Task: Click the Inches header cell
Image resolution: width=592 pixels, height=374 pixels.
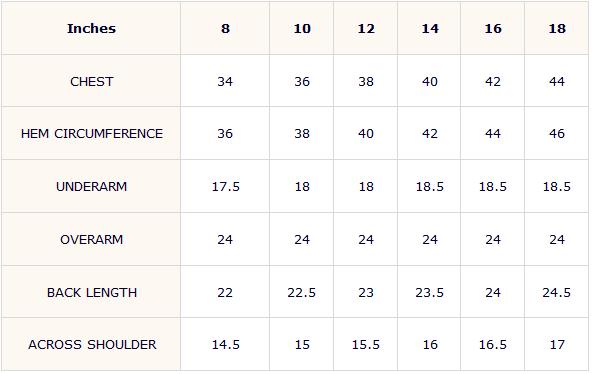Action: point(91,28)
